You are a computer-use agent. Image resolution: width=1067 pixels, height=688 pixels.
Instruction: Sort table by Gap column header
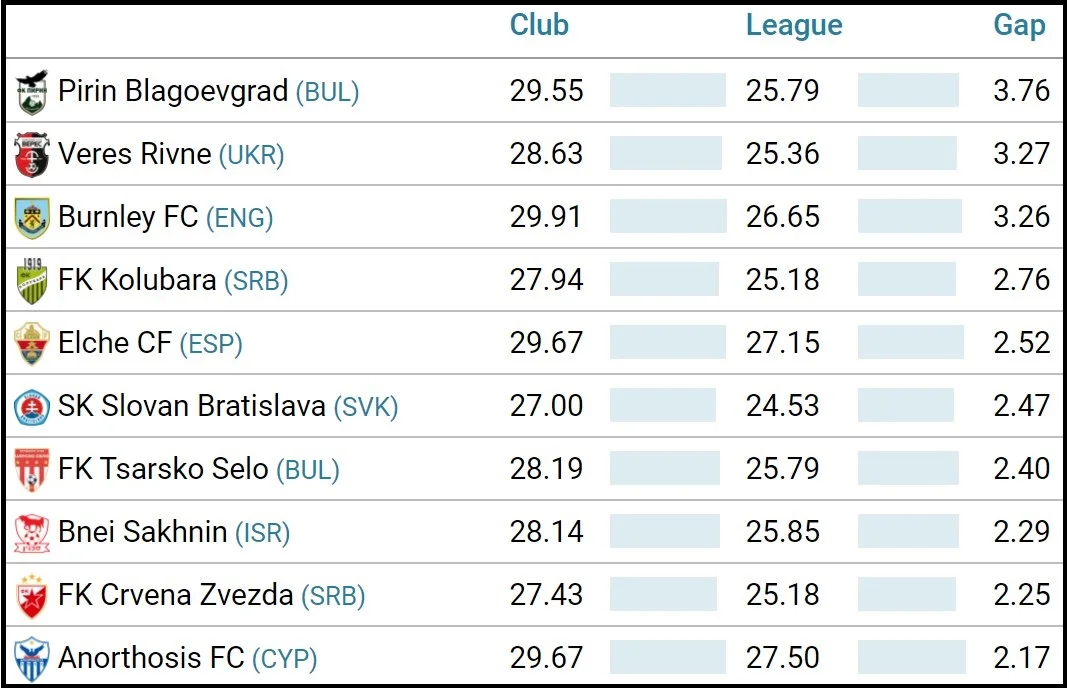(1019, 25)
